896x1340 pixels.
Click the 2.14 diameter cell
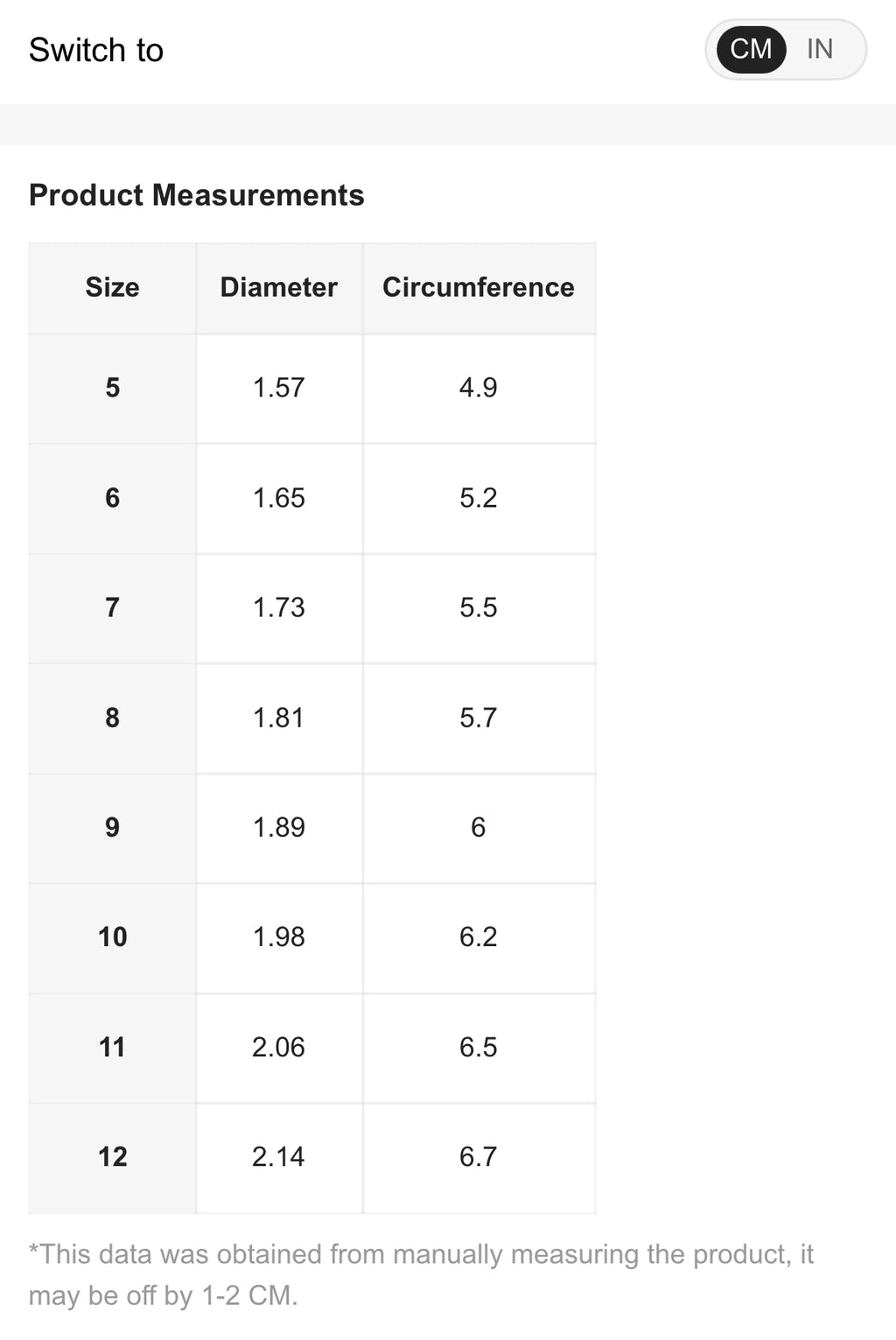(x=278, y=1157)
